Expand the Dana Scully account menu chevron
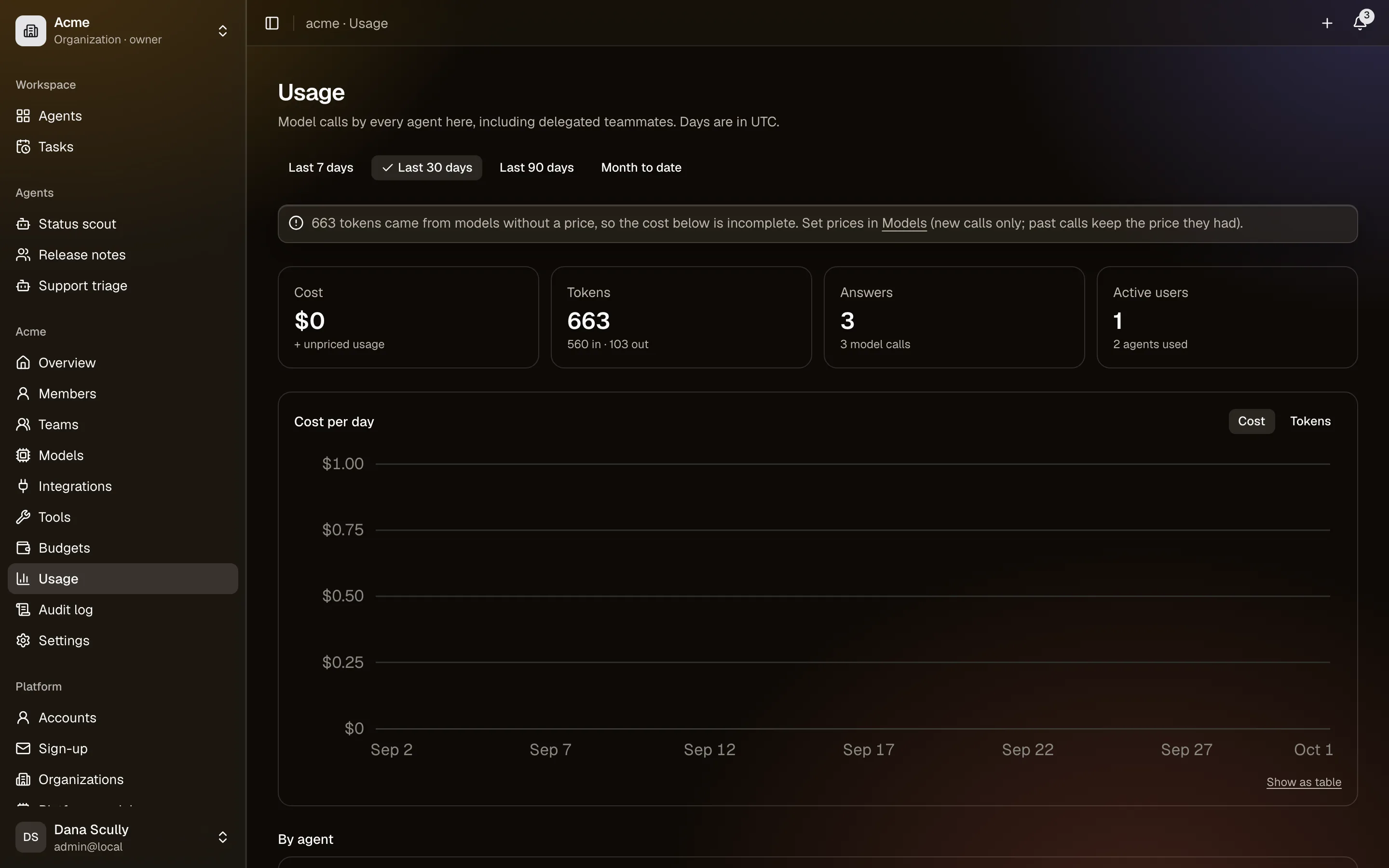Viewport: 1389px width, 868px height. pos(223,838)
